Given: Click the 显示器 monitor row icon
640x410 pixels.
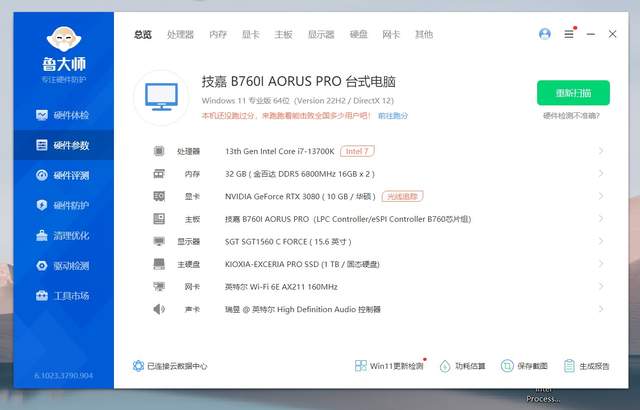Looking at the screenshot, I should pyautogui.click(x=159, y=242).
